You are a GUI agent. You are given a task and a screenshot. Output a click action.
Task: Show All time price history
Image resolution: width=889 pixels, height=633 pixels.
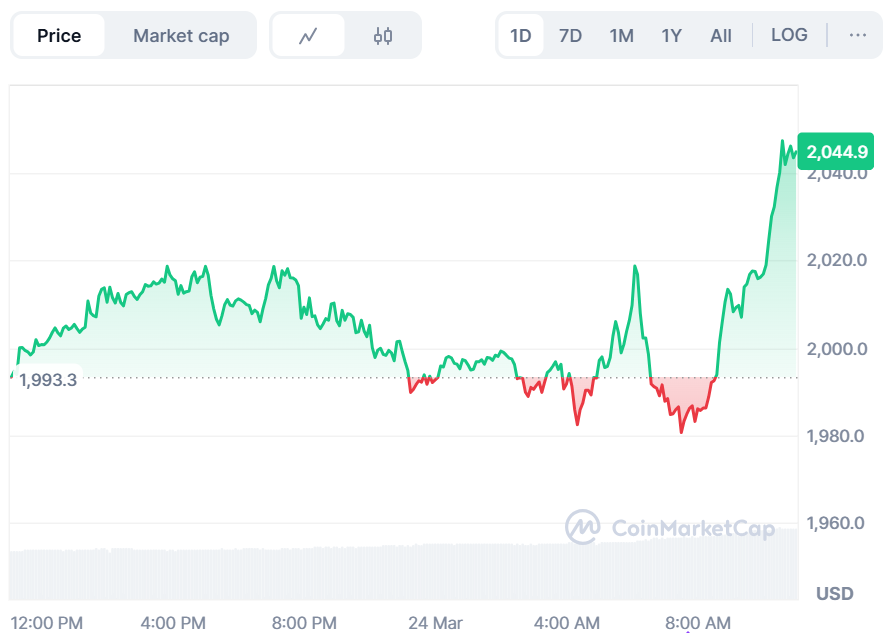[721, 36]
